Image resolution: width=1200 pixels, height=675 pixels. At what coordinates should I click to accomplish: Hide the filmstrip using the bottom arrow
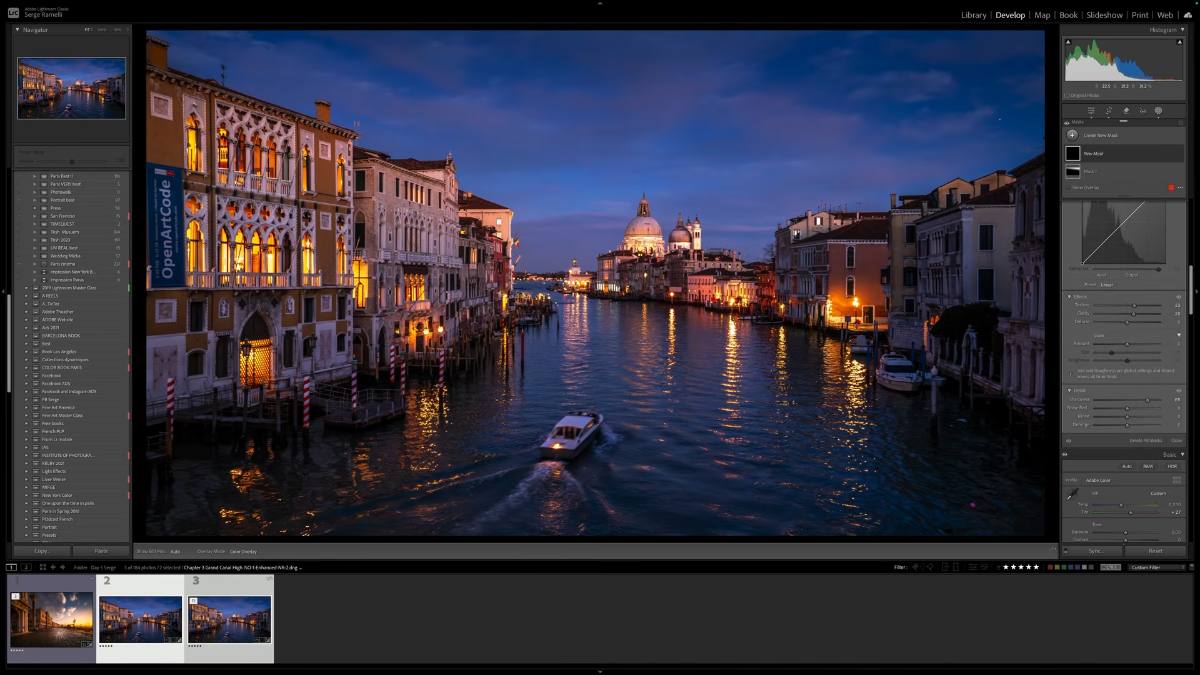pos(600,671)
